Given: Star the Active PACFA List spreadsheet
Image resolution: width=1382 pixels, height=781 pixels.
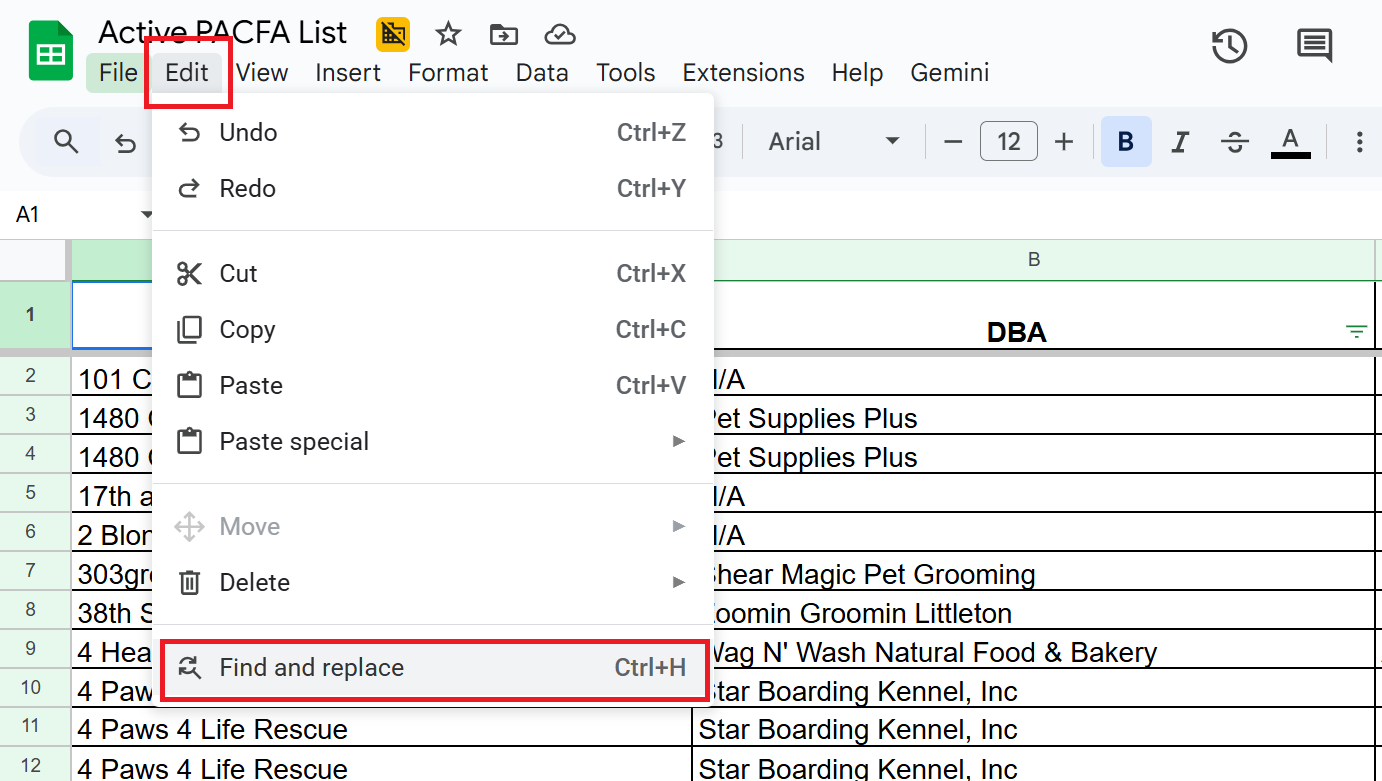Looking at the screenshot, I should 447,33.
